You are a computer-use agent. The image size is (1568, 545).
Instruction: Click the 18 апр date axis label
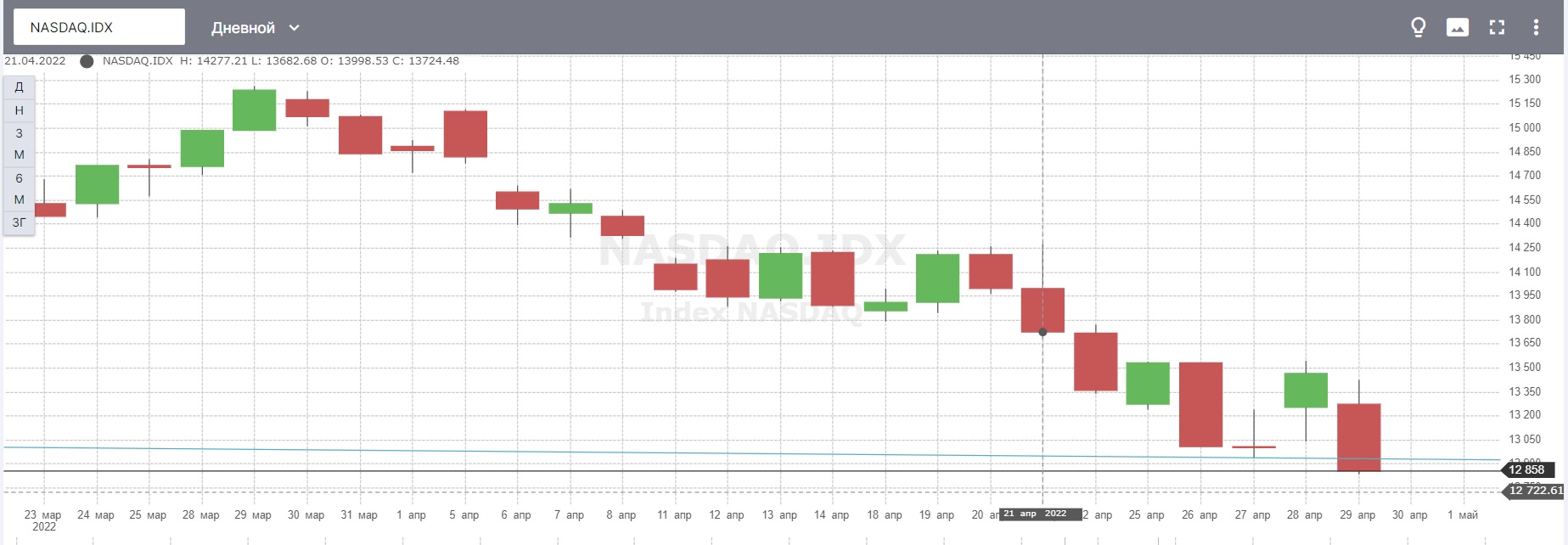click(885, 515)
